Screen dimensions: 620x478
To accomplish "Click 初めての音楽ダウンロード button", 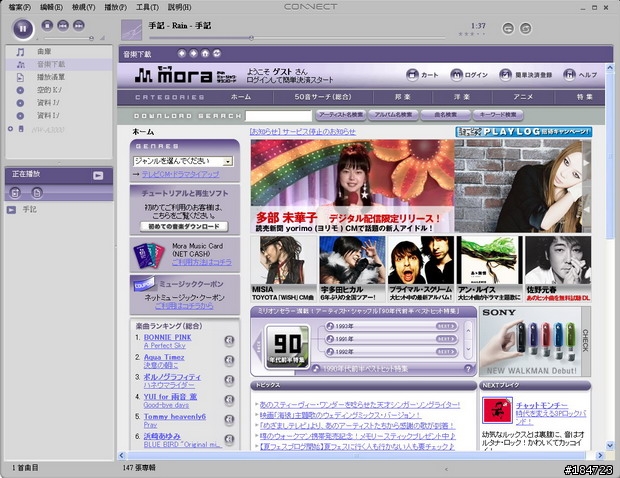I will pyautogui.click(x=184, y=227).
